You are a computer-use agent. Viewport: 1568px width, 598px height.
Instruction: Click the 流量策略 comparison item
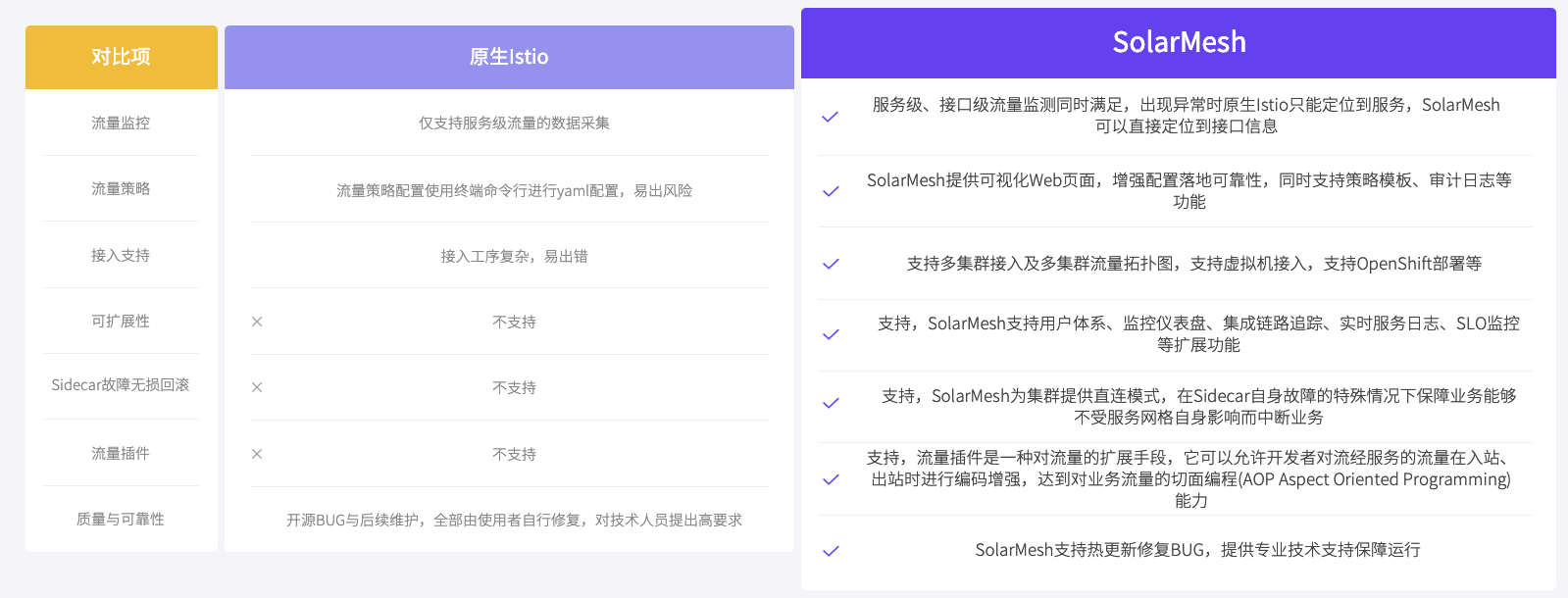pyautogui.click(x=121, y=189)
